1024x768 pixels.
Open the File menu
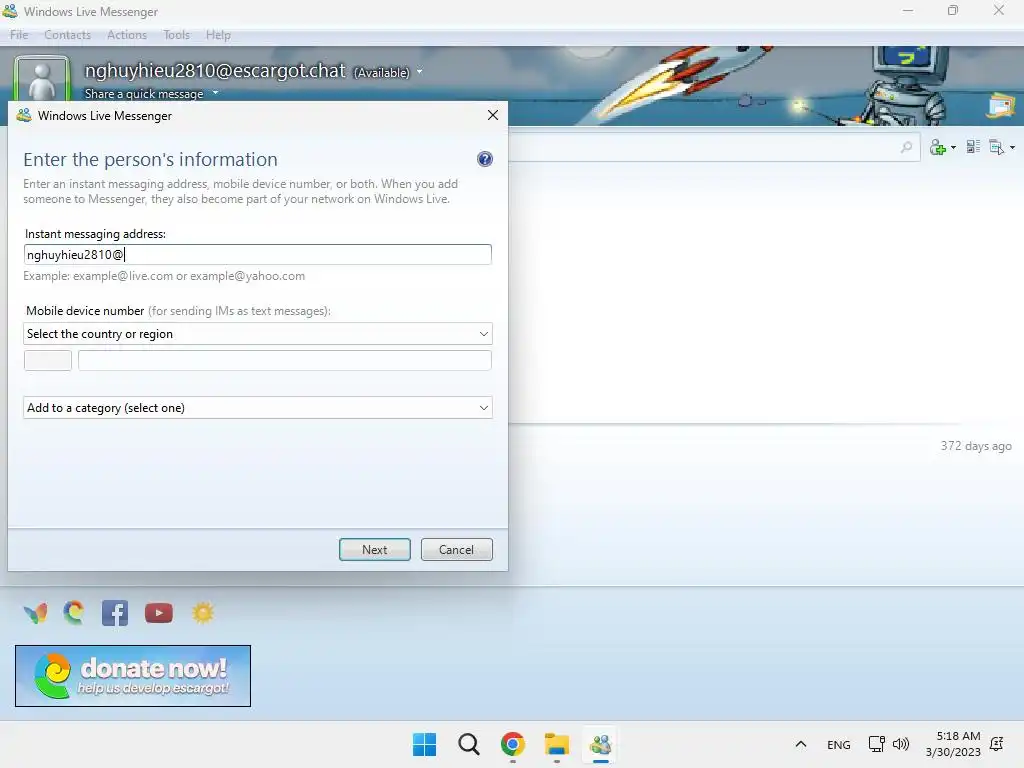pos(19,35)
